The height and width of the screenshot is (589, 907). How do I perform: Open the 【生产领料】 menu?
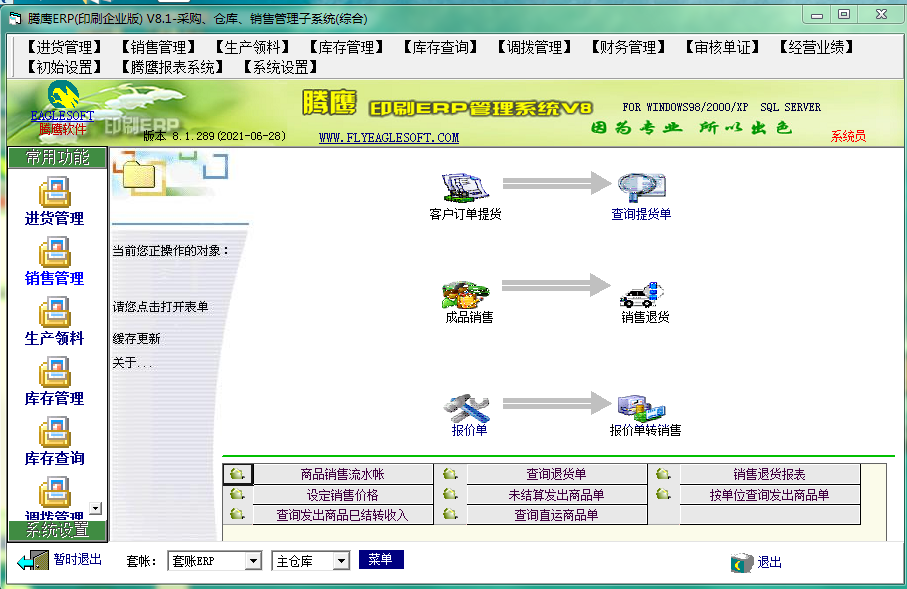[x=252, y=47]
